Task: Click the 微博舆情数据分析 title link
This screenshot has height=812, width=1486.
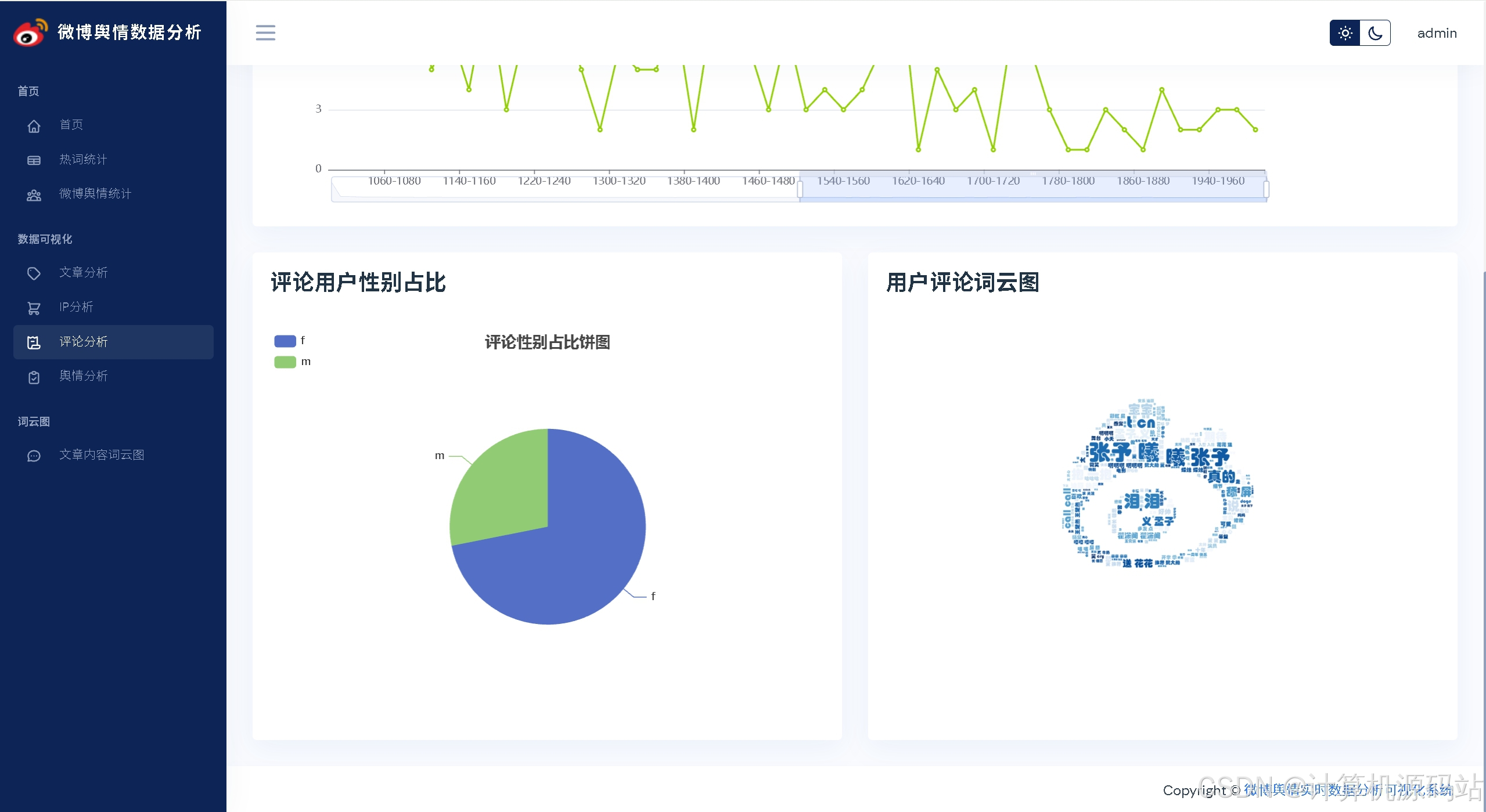Action: tap(129, 33)
